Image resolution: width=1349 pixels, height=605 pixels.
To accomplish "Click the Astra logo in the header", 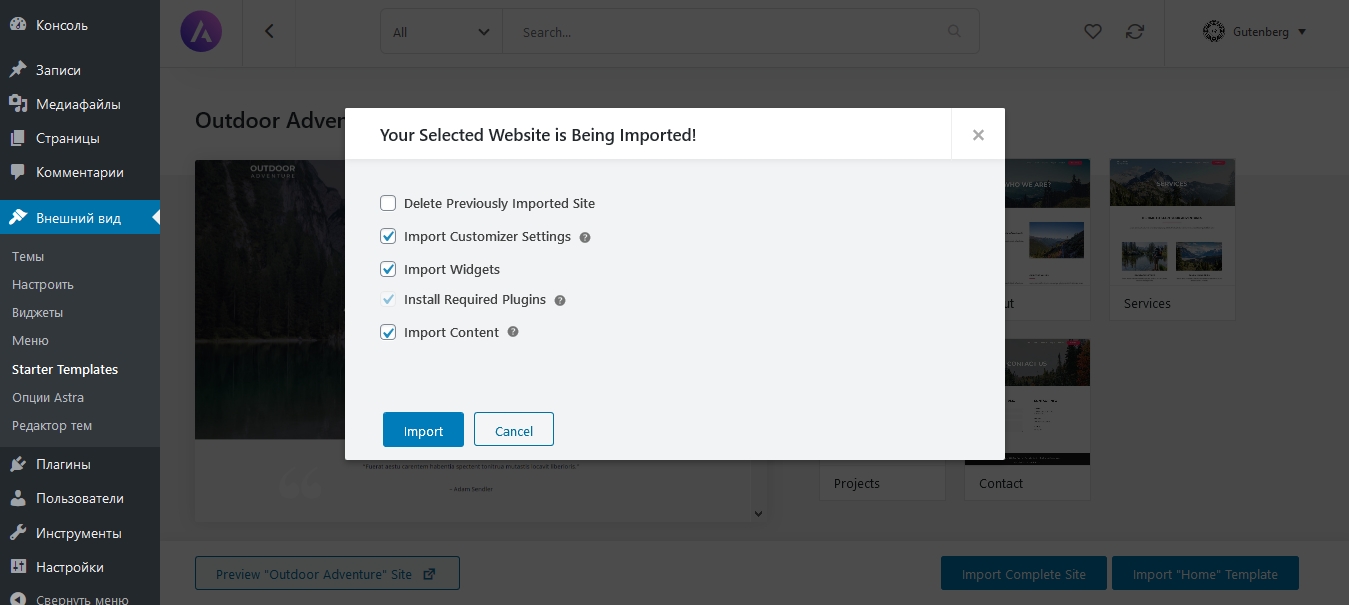I will (201, 31).
